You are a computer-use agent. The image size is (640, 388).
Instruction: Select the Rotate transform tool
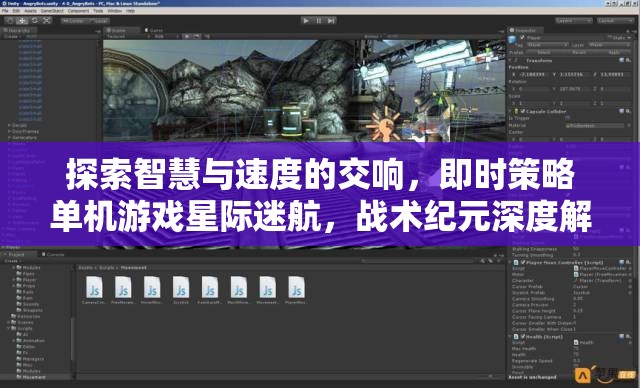point(35,20)
